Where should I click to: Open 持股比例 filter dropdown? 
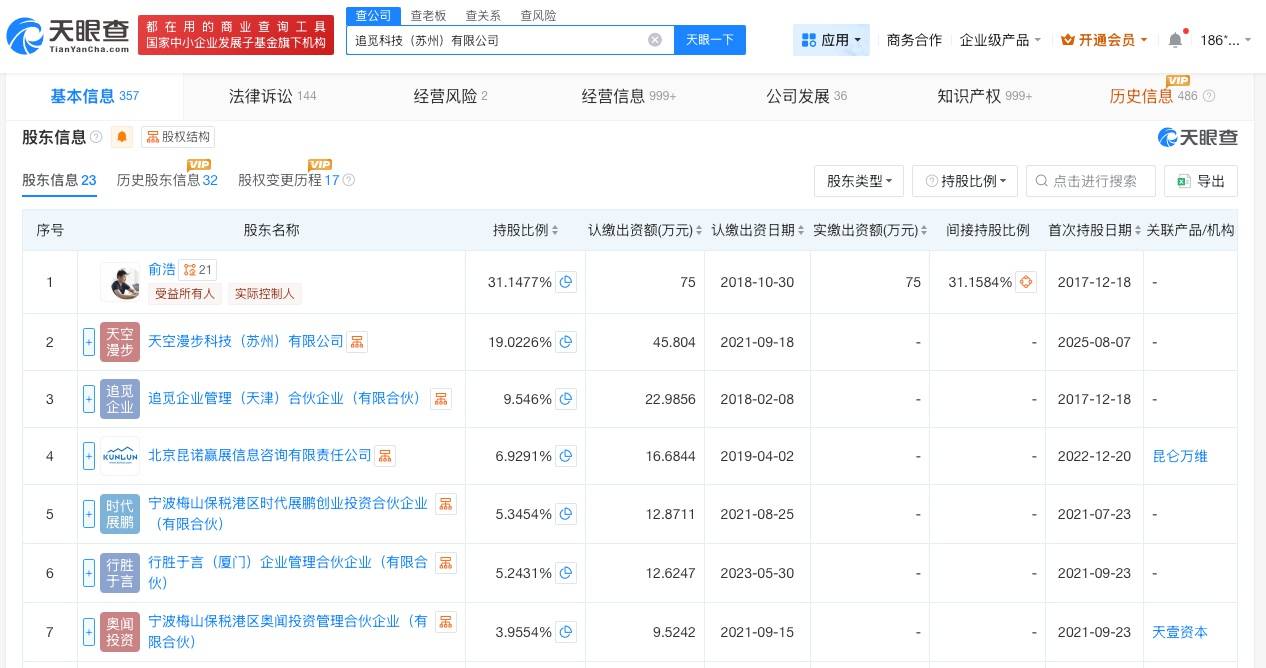pos(965,181)
